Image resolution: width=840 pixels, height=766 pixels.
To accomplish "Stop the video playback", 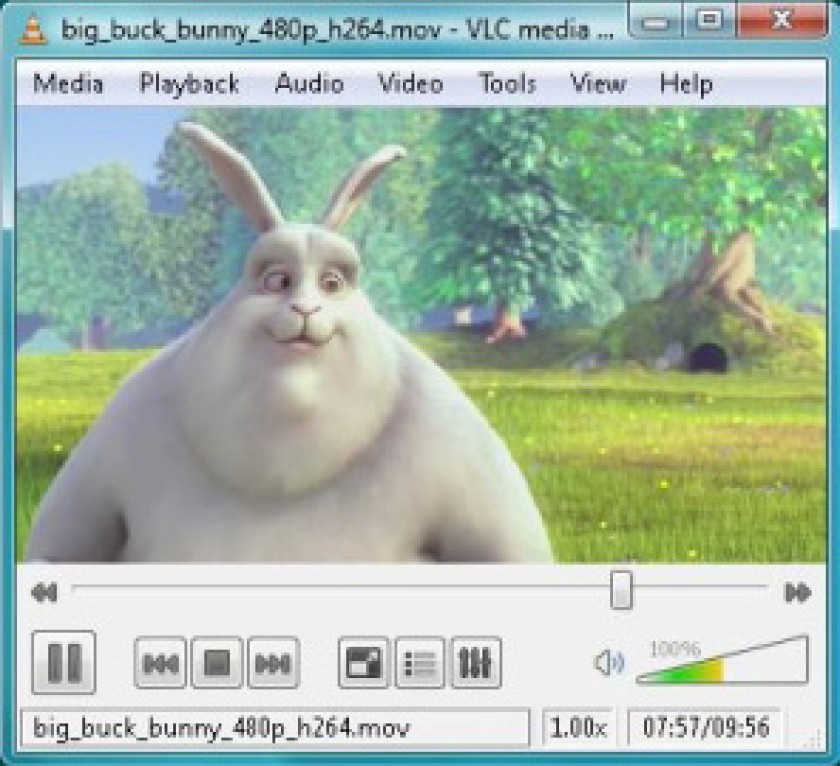I will (217, 663).
